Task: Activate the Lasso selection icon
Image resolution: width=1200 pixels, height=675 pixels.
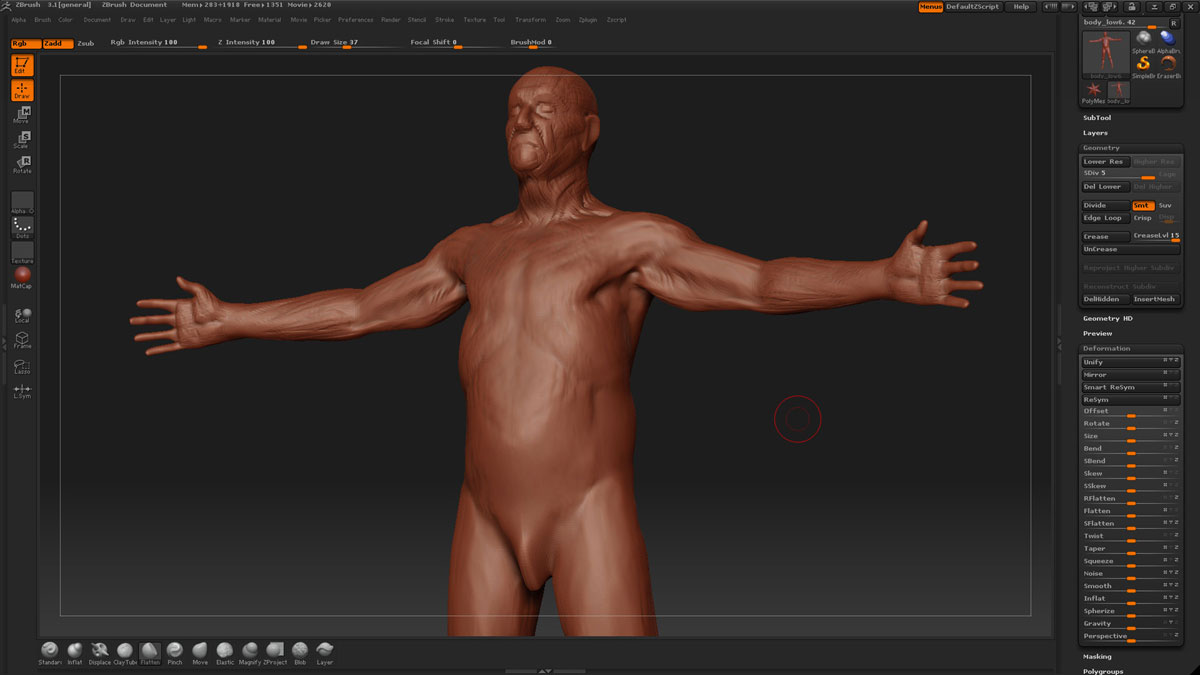Action: [x=22, y=366]
